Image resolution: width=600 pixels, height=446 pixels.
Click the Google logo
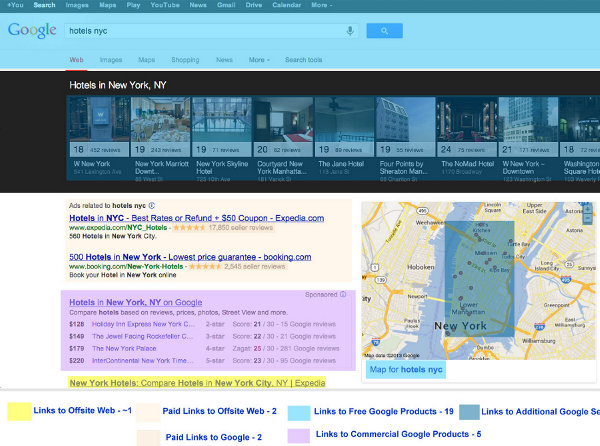coord(32,30)
